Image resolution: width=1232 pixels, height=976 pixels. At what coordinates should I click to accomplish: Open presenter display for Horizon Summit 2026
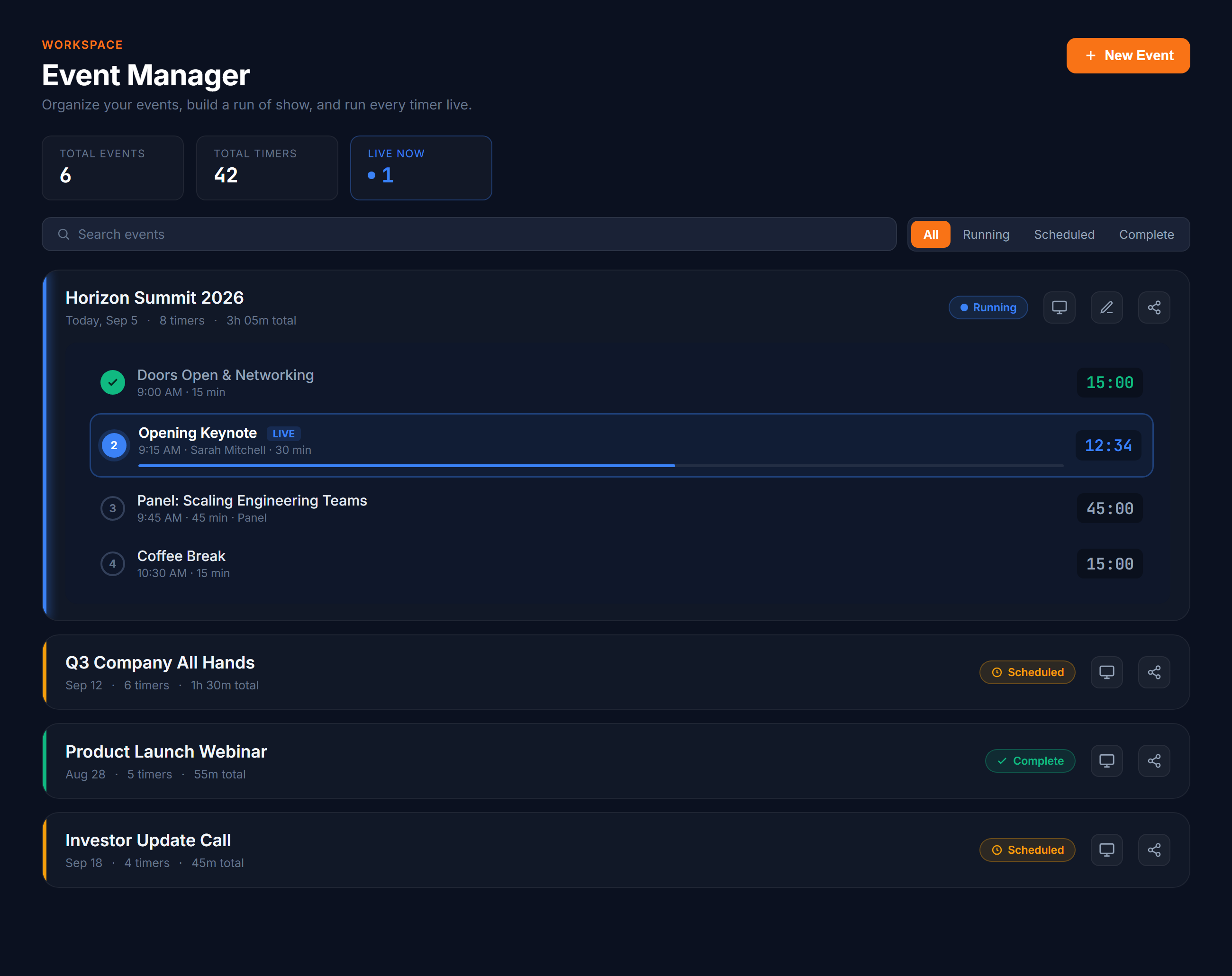coord(1059,307)
